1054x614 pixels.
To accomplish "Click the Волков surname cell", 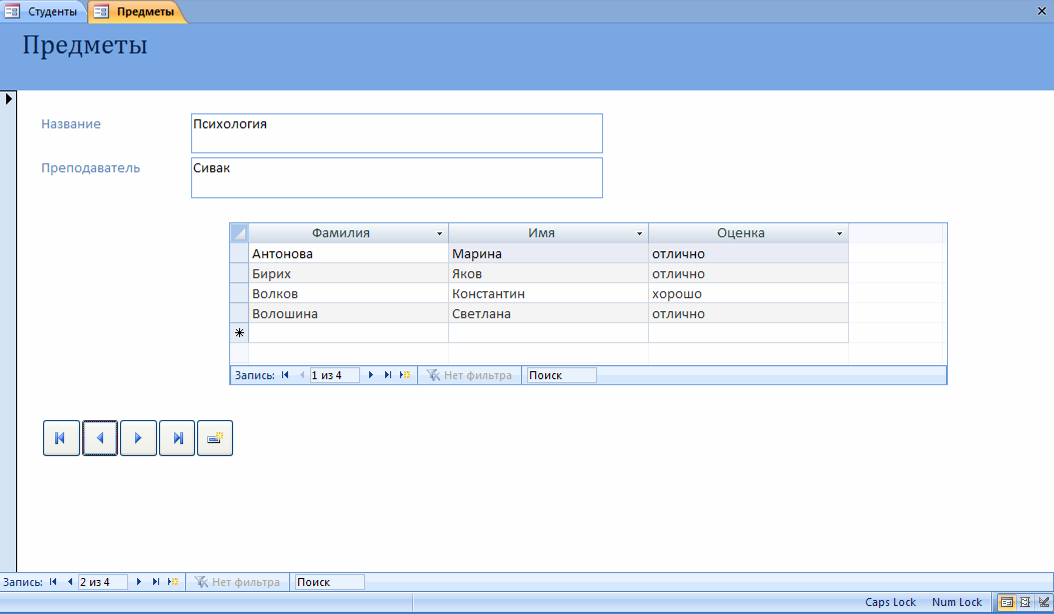I will 348,293.
